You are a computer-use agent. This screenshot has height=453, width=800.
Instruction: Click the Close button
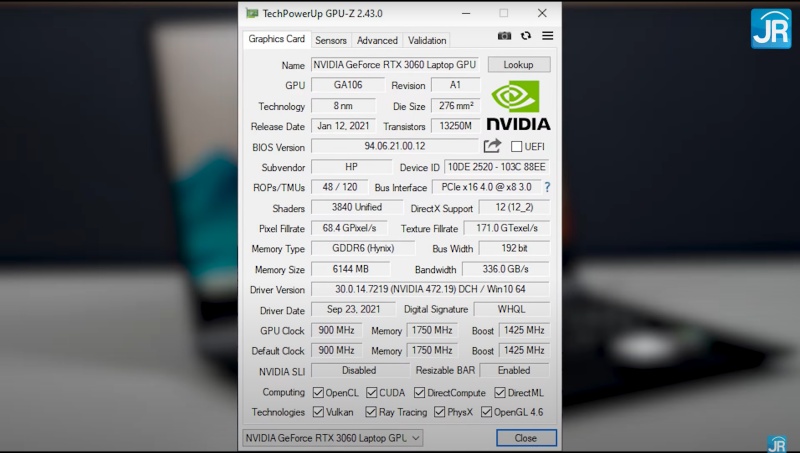coord(526,438)
